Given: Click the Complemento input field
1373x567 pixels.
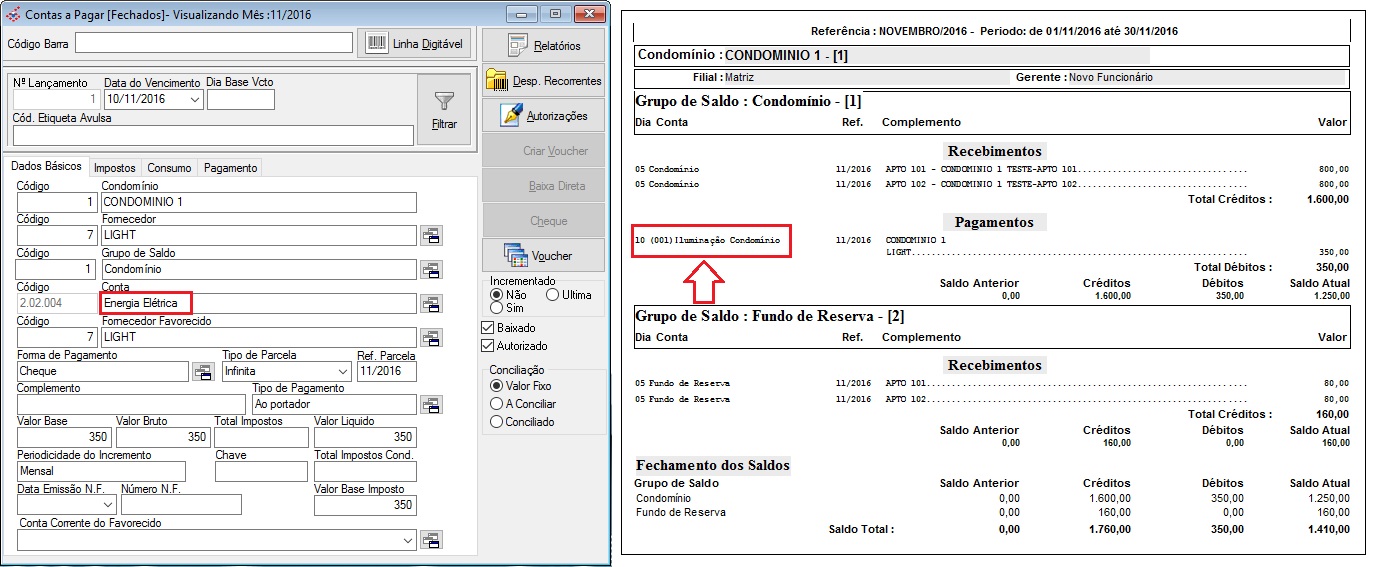Looking at the screenshot, I should [x=132, y=405].
